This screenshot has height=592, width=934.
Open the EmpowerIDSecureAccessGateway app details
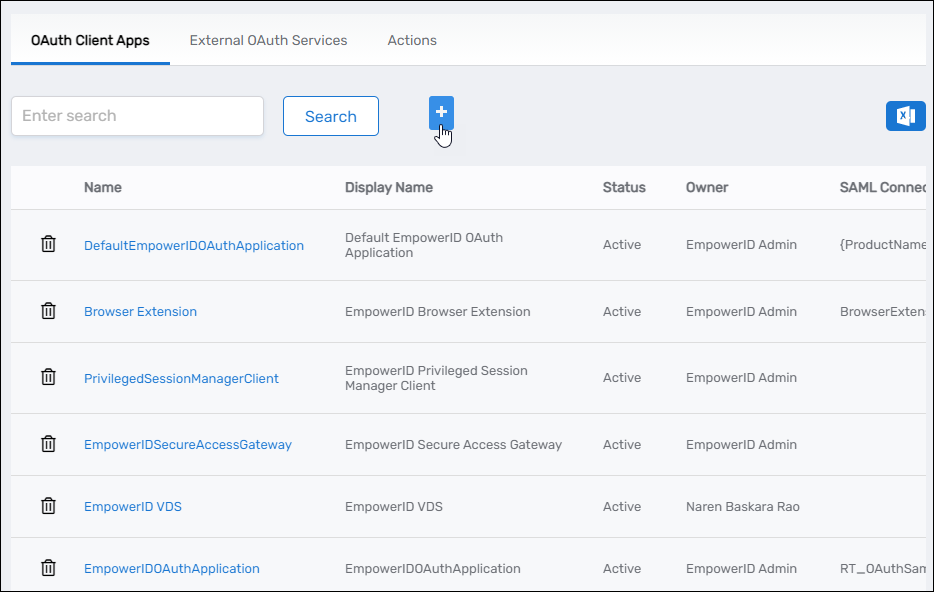click(x=188, y=444)
